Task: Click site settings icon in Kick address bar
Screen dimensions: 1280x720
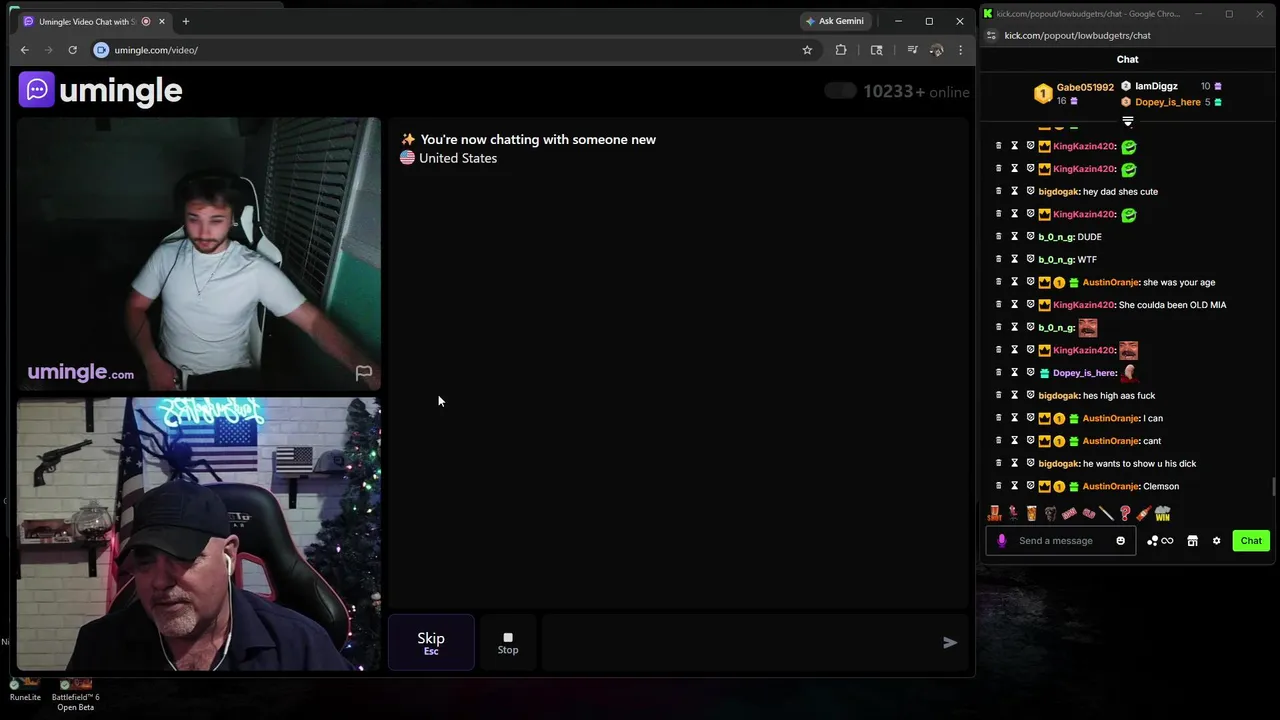Action: [x=990, y=35]
